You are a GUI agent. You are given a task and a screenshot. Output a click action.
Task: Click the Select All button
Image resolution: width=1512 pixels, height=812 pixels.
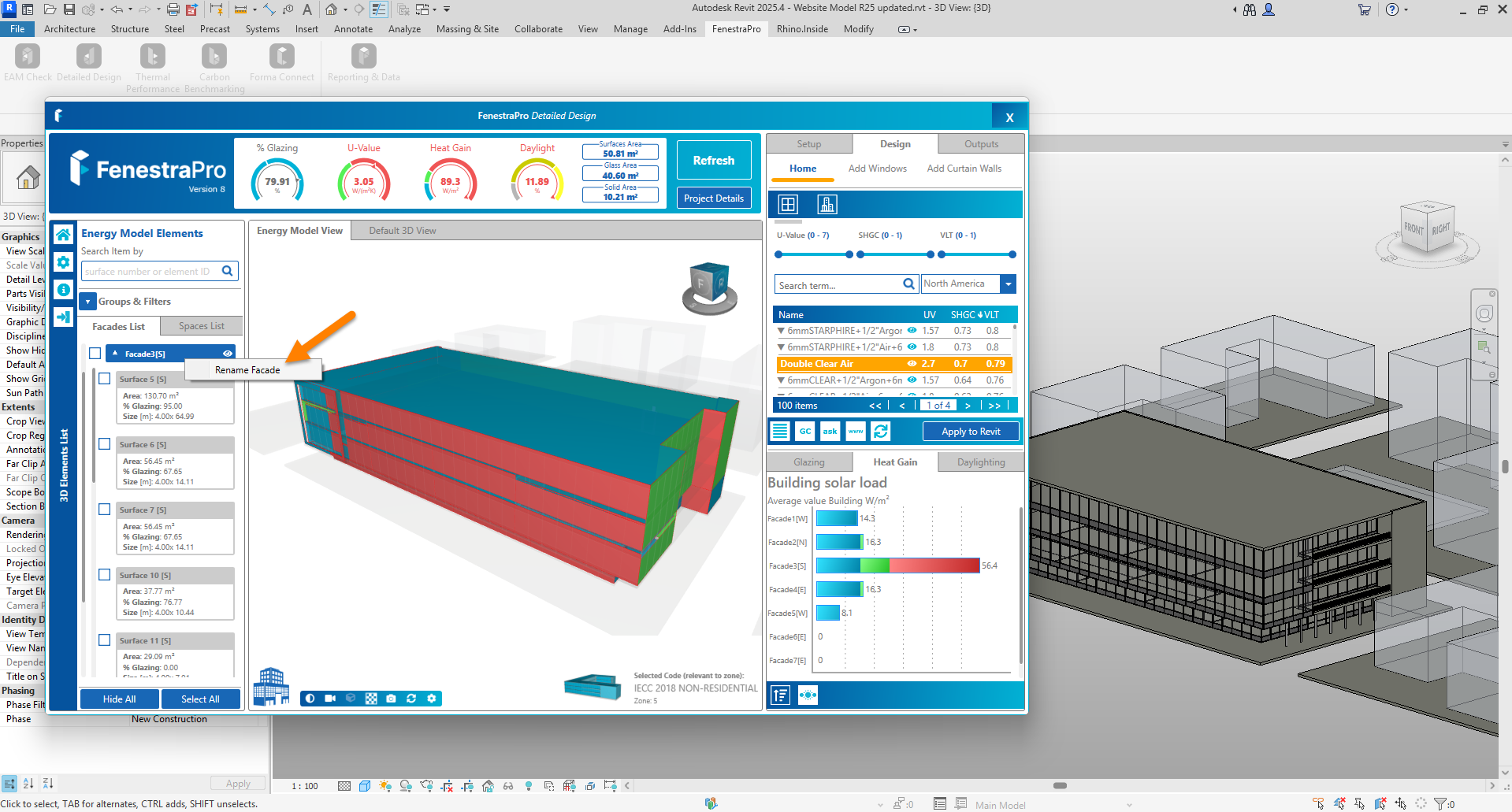pos(200,699)
